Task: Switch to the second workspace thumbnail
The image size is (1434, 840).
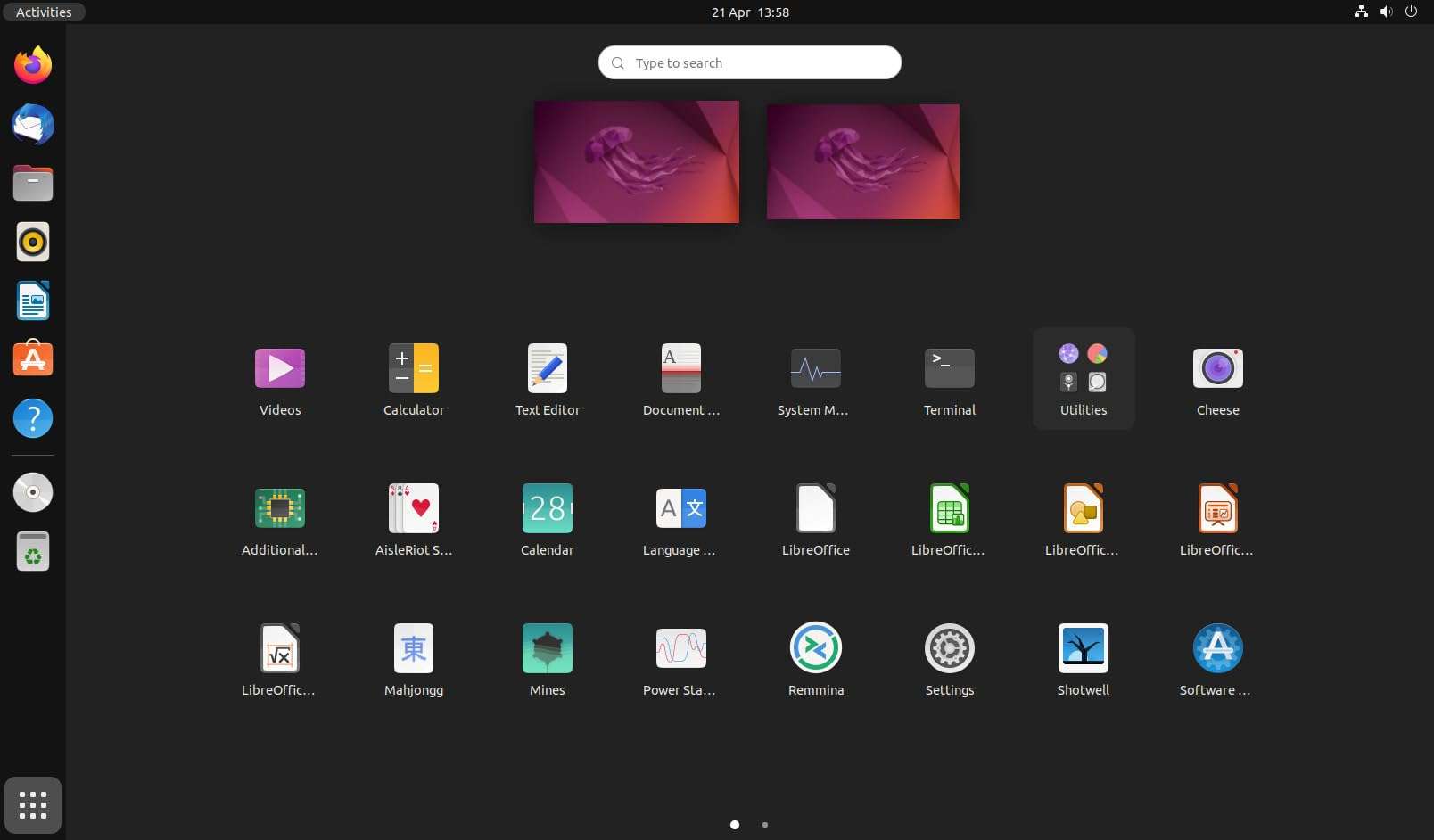Action: (861, 161)
